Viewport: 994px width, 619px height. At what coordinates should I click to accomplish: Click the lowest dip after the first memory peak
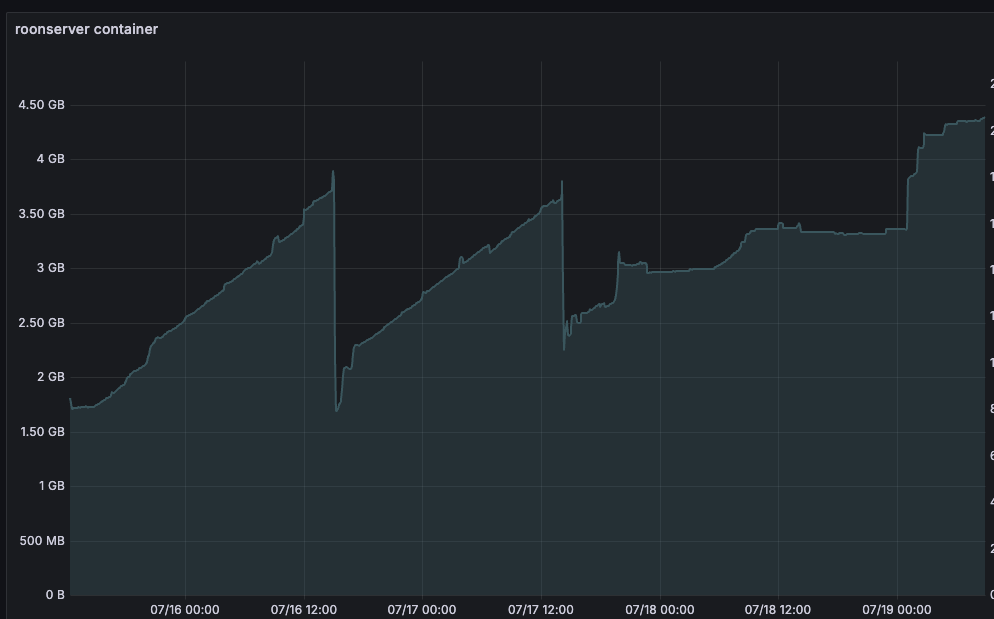(x=336, y=411)
